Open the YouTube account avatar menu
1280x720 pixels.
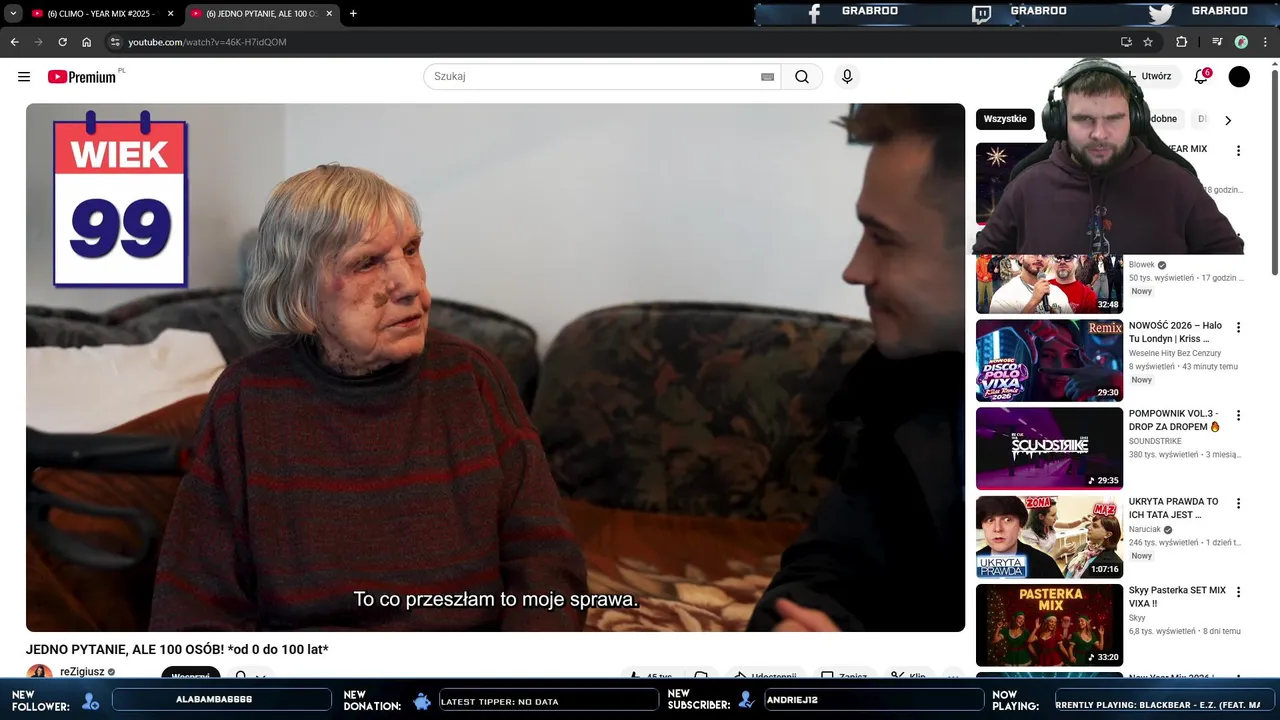(x=1239, y=77)
